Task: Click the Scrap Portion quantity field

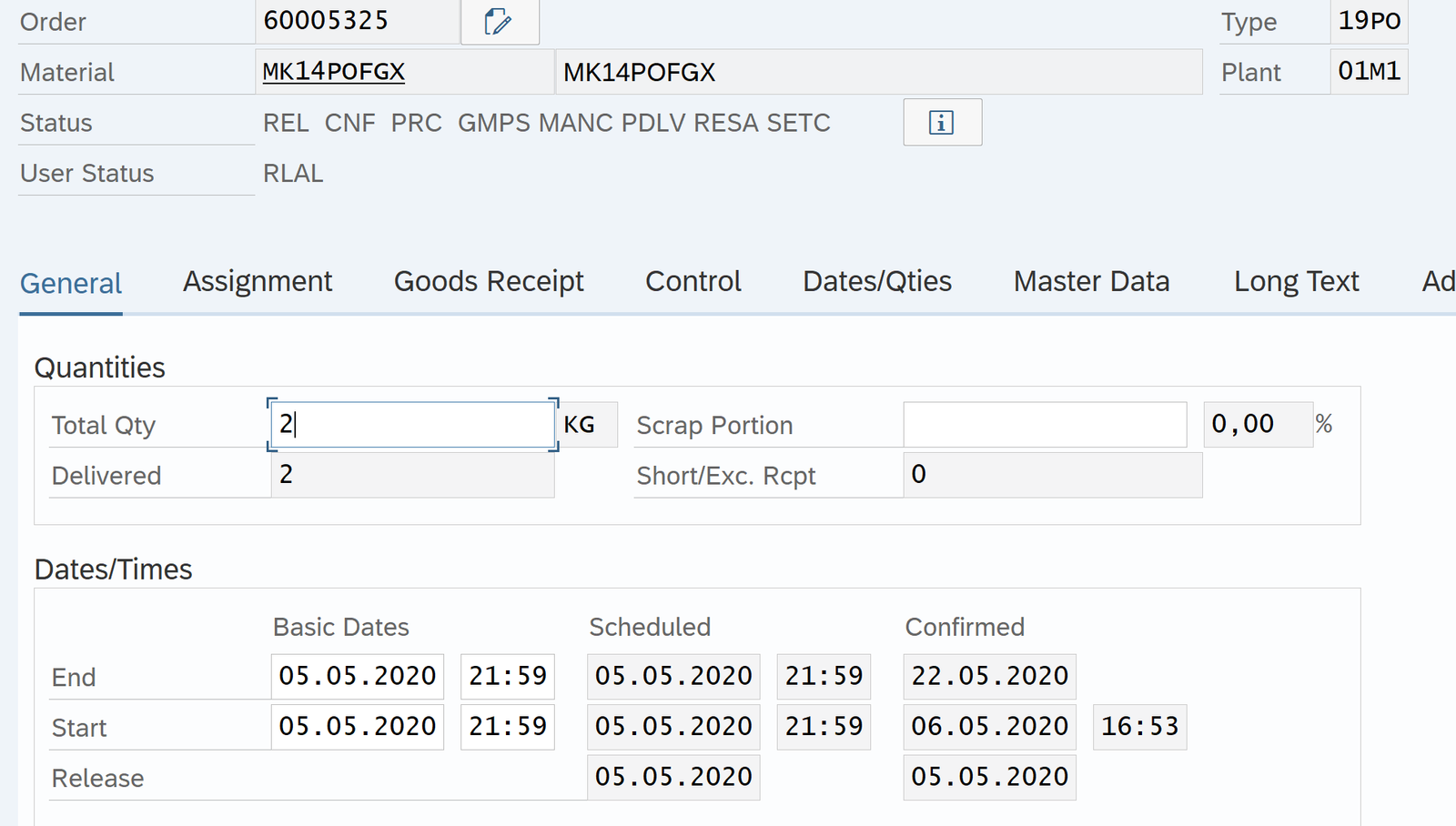Action: (x=1044, y=425)
